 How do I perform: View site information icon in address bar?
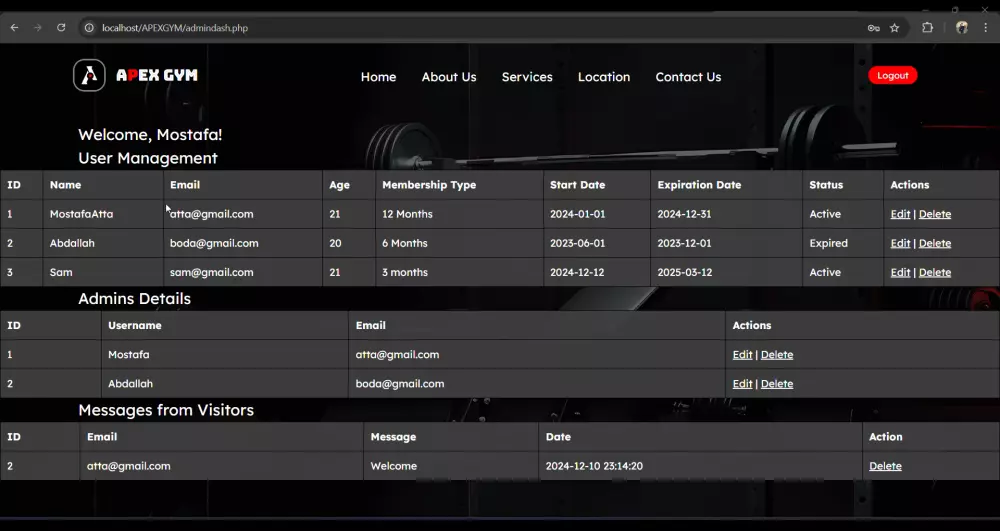point(89,28)
